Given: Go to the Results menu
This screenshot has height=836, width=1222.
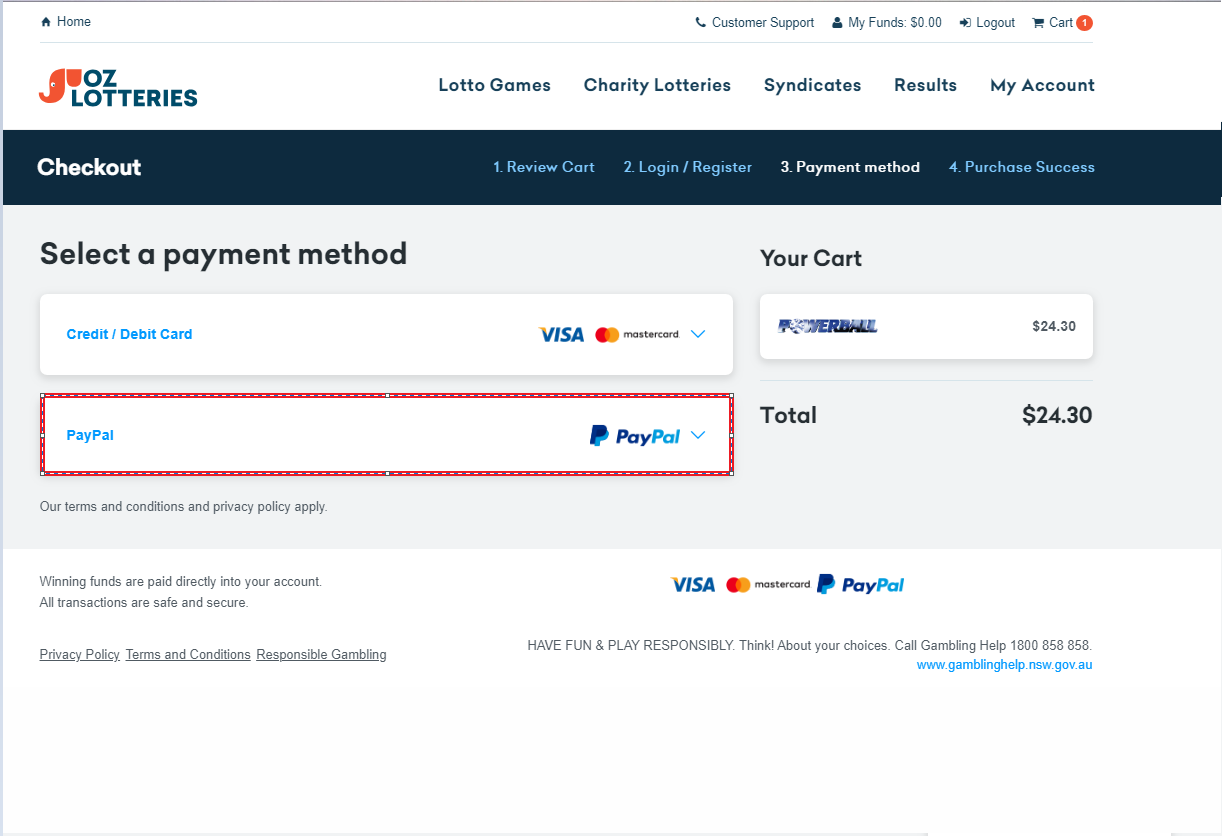Looking at the screenshot, I should pos(926,85).
